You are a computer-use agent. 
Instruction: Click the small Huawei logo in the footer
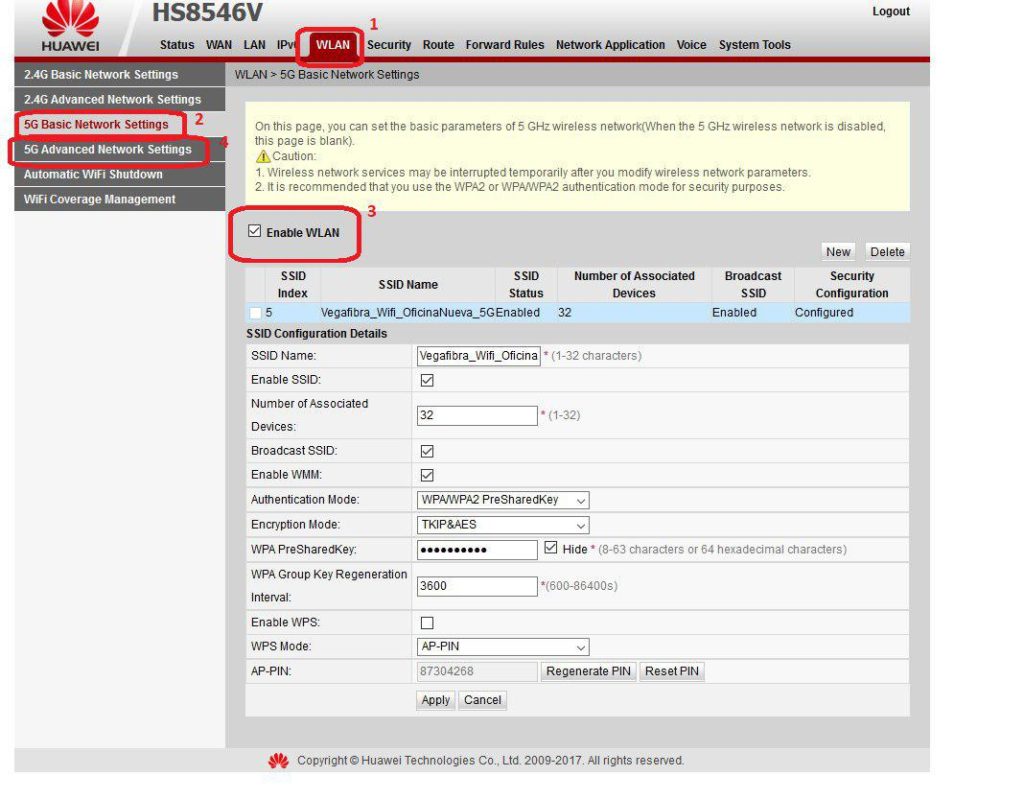278,760
